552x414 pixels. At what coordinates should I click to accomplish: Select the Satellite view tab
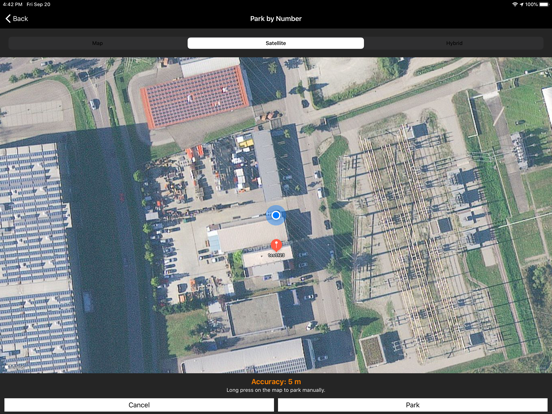click(x=276, y=43)
